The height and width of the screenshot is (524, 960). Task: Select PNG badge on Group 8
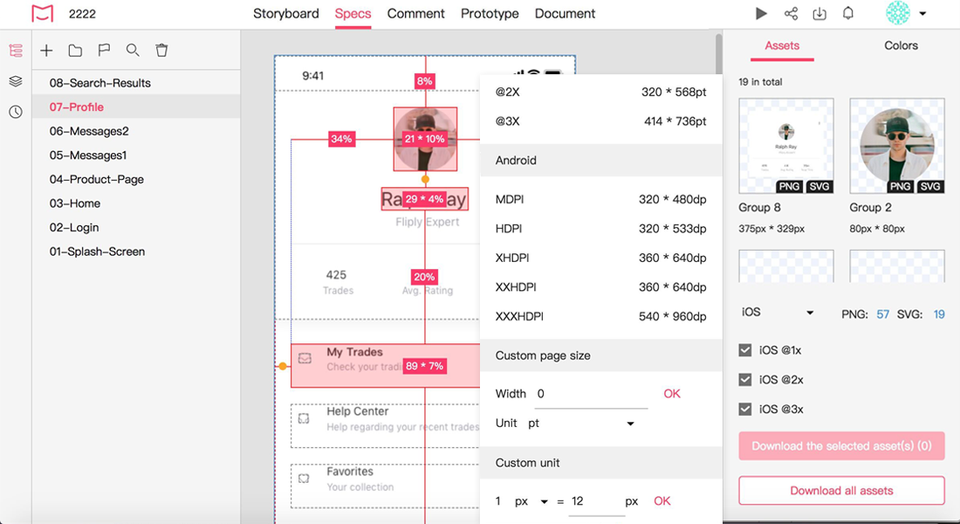(x=790, y=187)
